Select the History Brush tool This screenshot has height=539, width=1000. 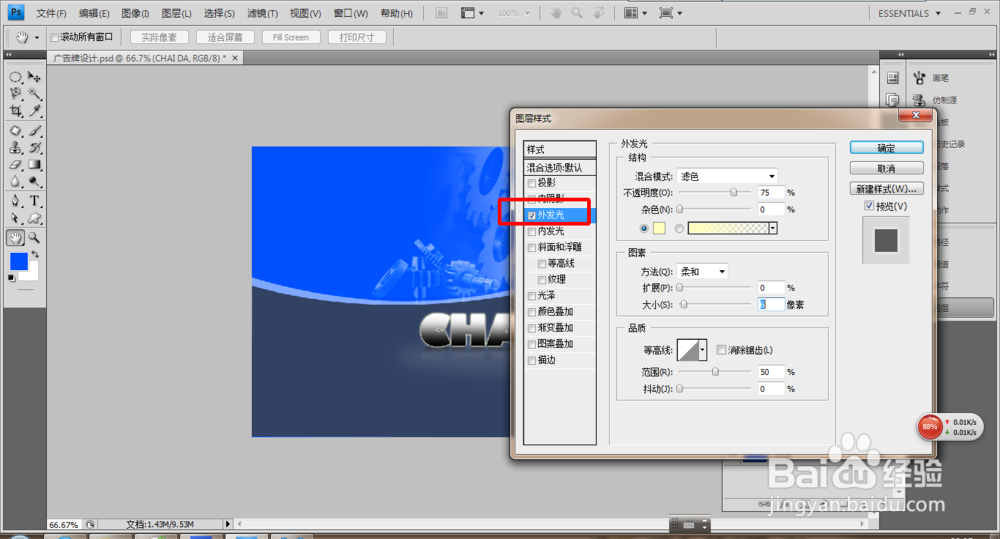click(34, 148)
